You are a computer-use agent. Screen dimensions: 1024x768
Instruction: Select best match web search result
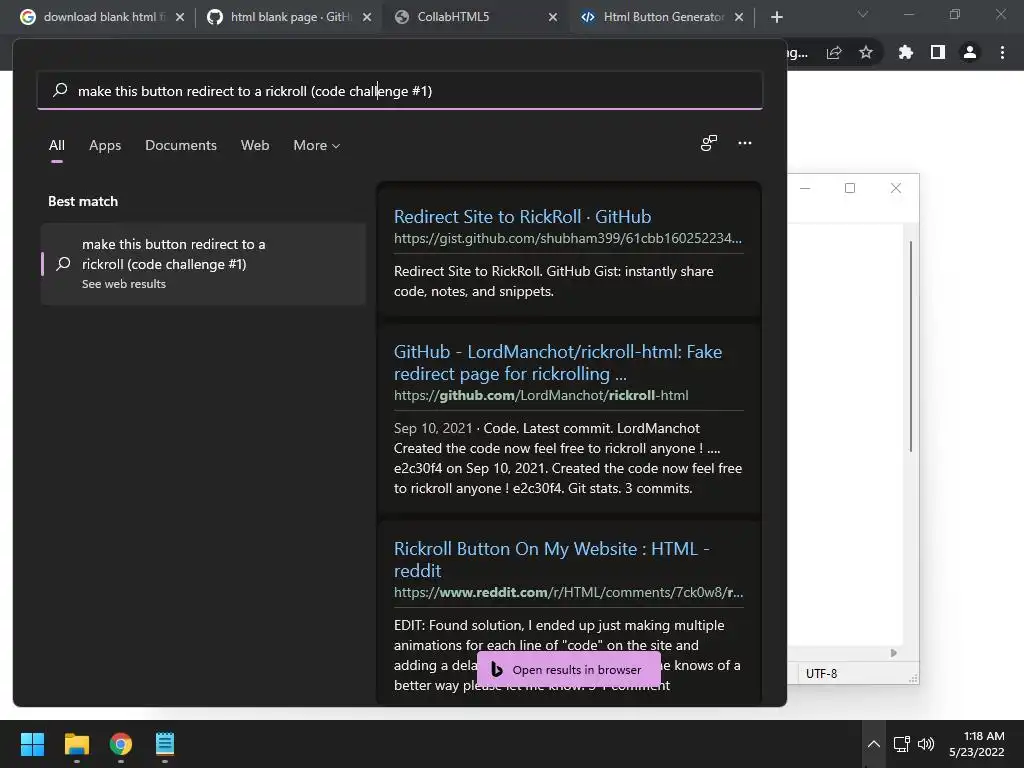tap(203, 264)
